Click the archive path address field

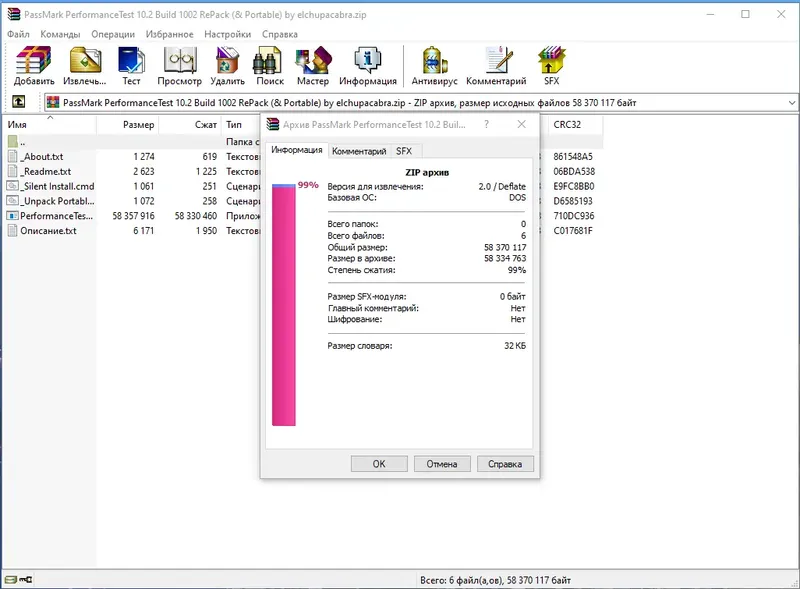pyautogui.click(x=420, y=103)
